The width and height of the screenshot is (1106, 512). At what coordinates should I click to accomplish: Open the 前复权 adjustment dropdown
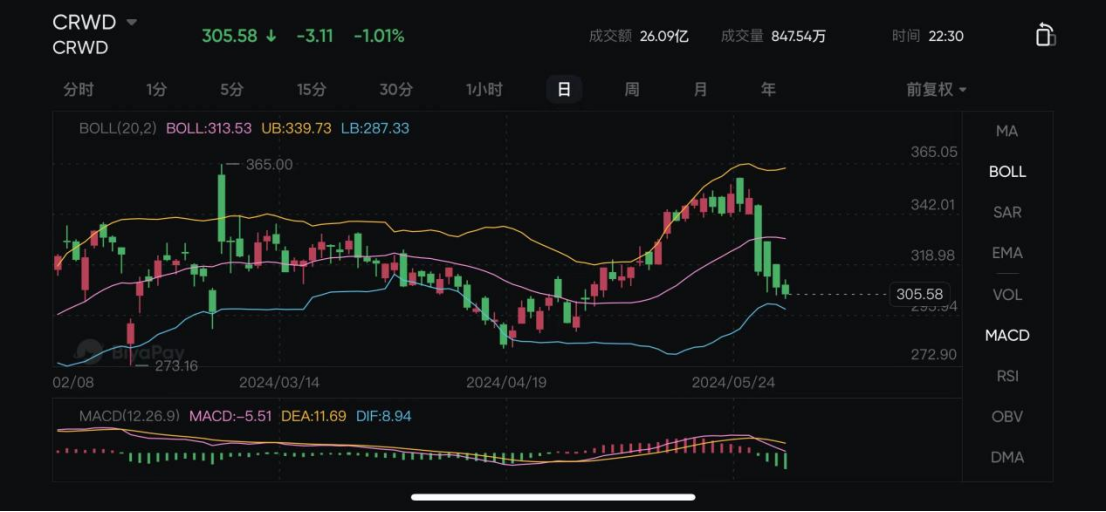[937, 90]
